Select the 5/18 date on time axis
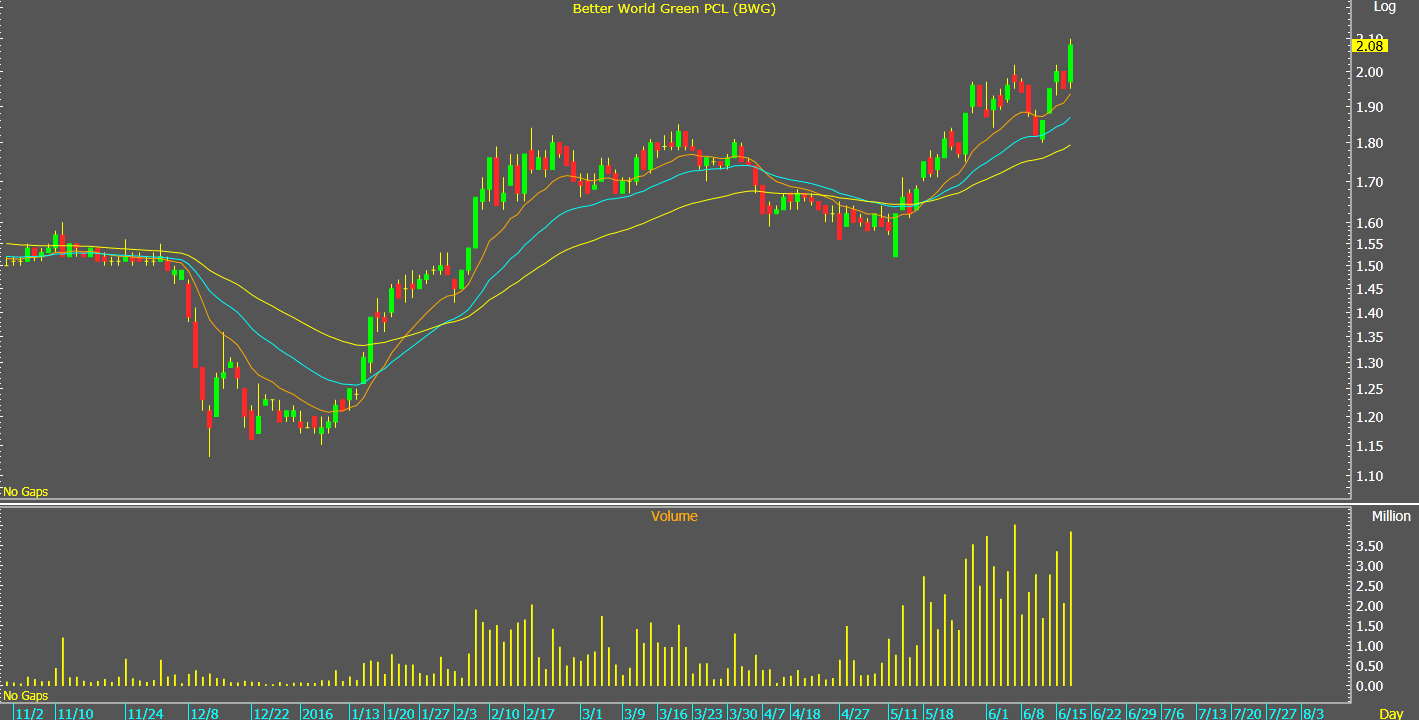Screen dimensions: 1419x720 pyautogui.click(x=939, y=713)
